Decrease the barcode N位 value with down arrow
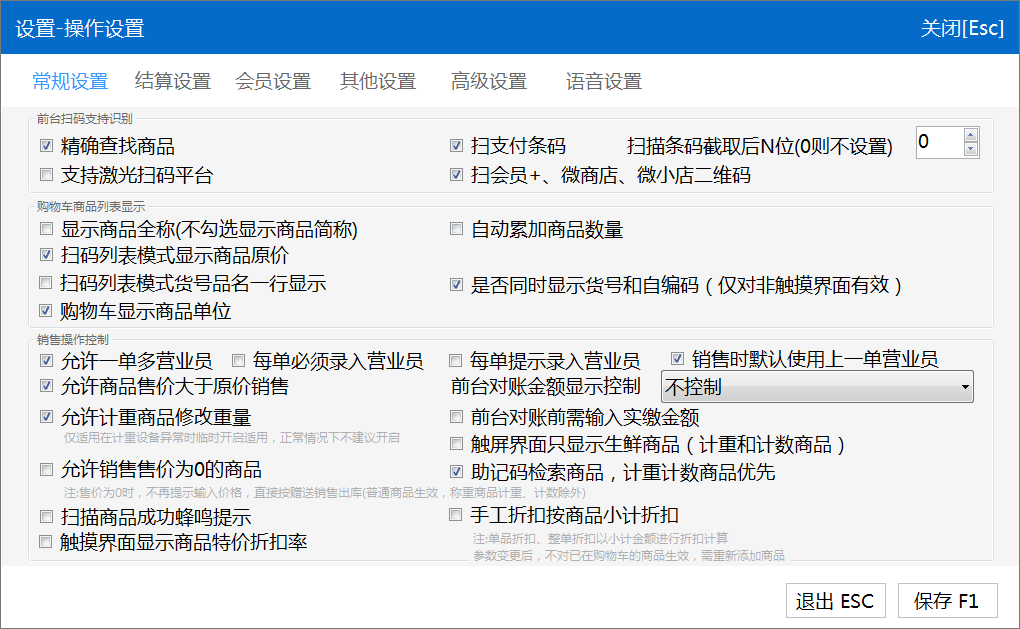The width and height of the screenshot is (1020, 629). point(969,150)
